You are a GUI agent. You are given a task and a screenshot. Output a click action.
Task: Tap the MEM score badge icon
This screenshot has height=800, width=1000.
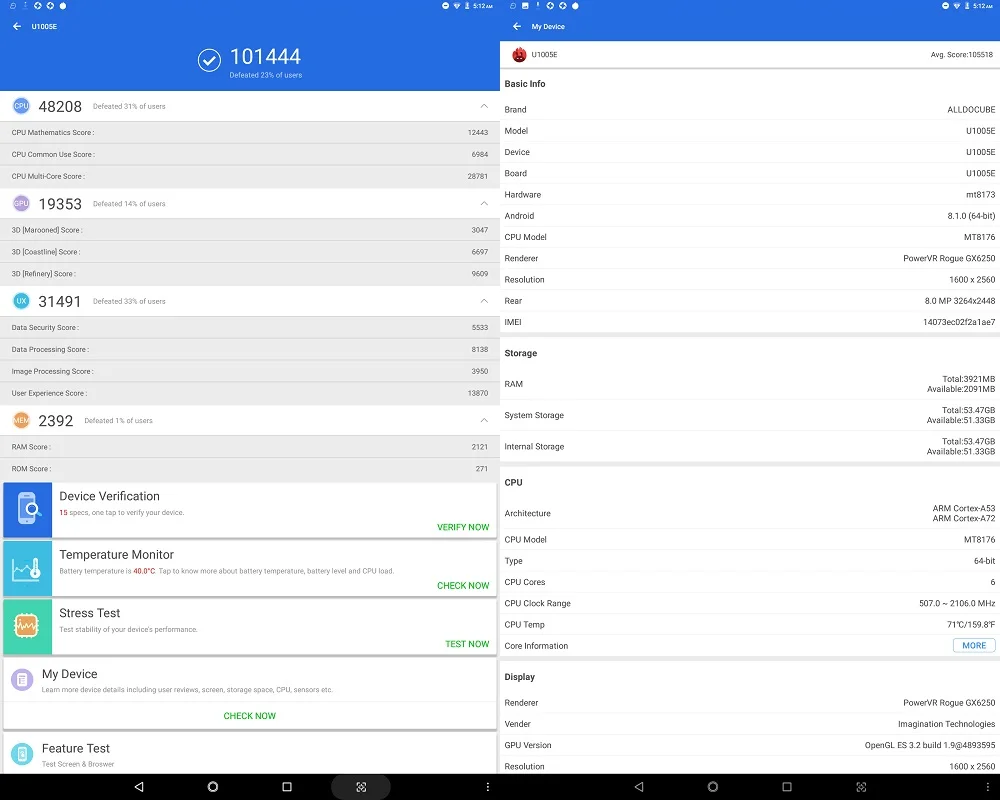(21, 420)
